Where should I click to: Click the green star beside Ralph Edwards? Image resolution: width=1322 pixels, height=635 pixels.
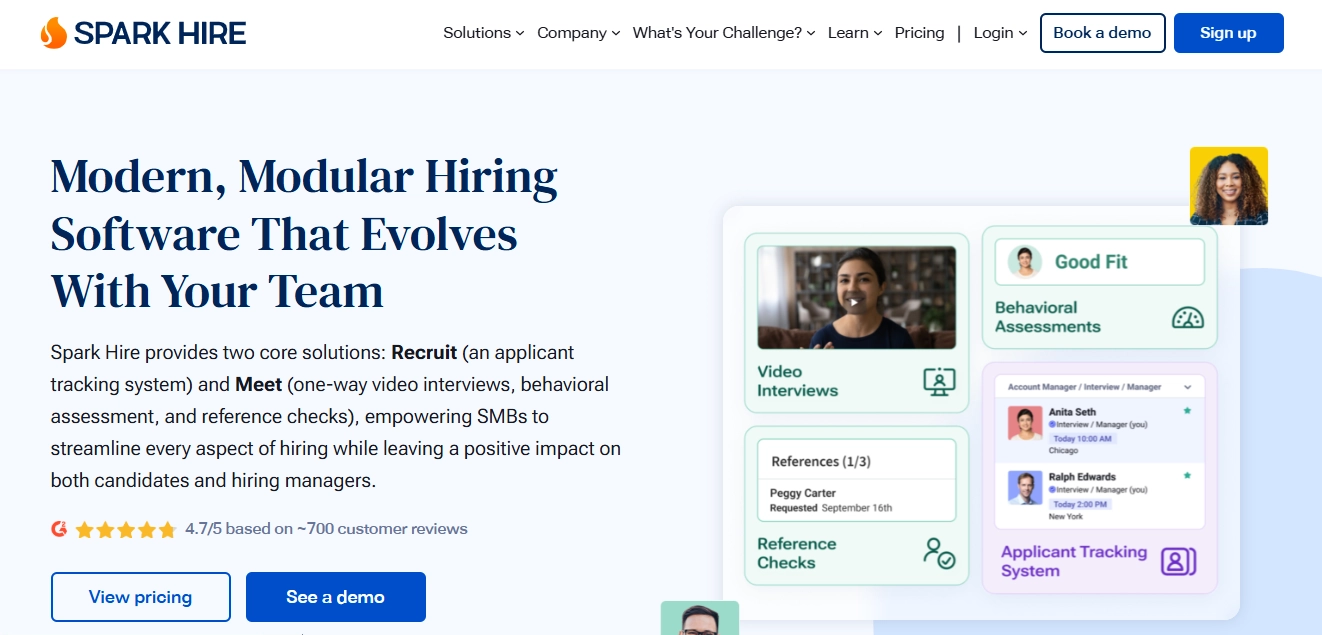(1187, 476)
